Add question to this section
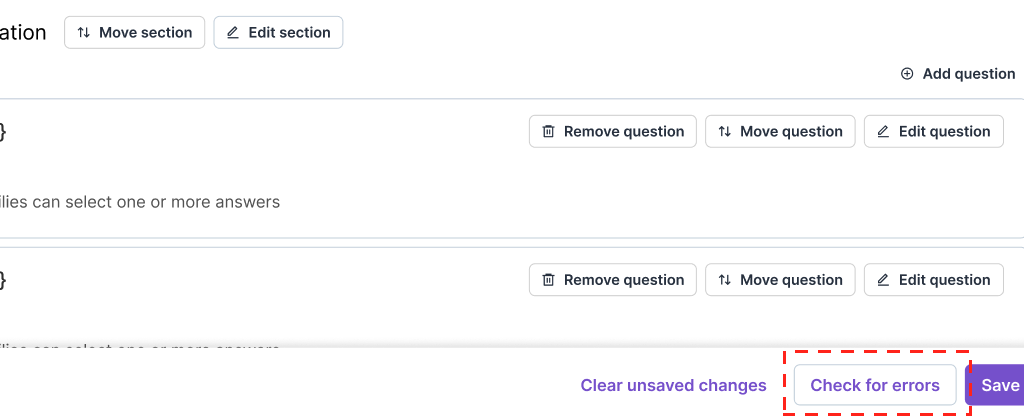 click(x=958, y=74)
